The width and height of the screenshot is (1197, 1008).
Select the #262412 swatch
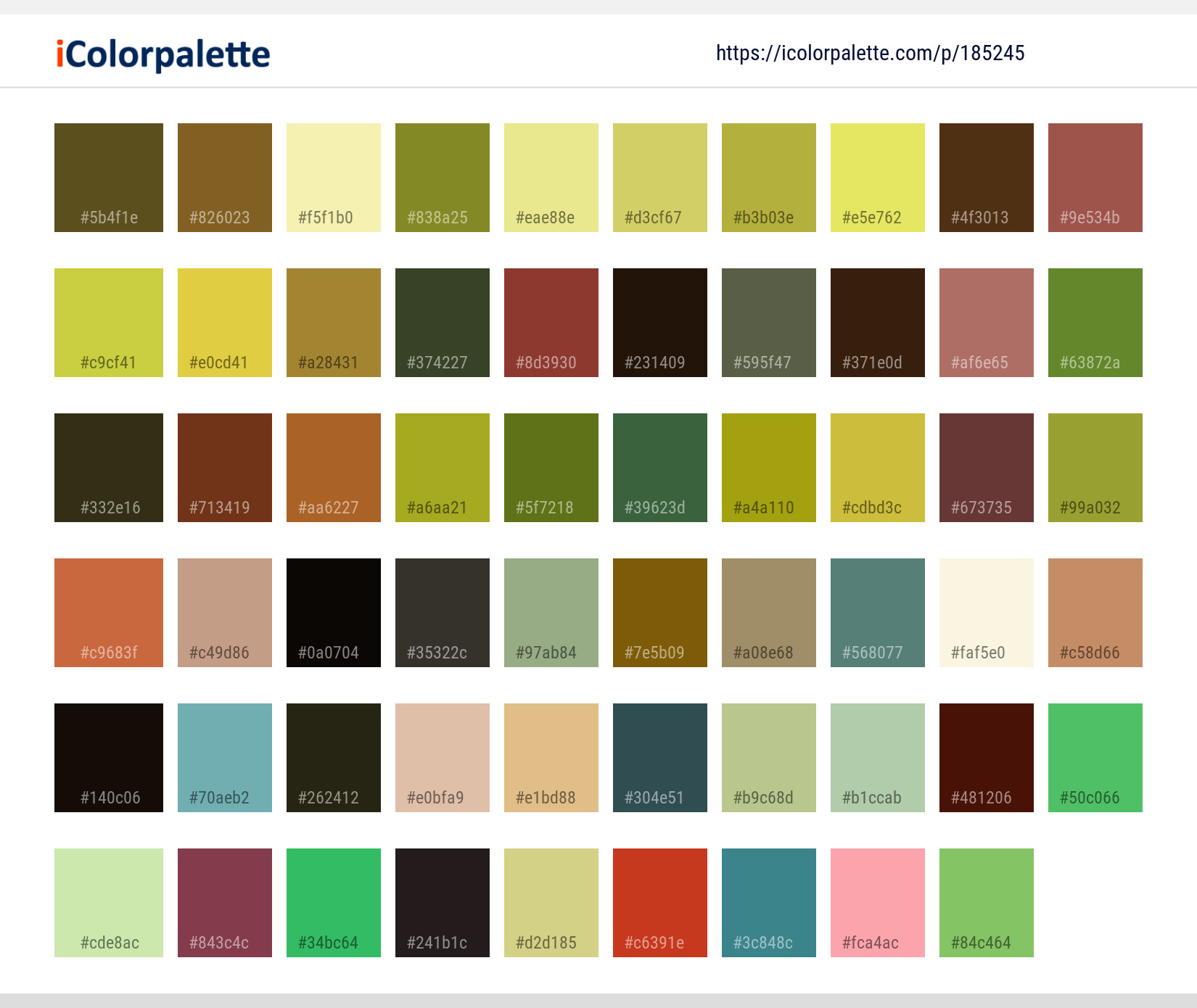pos(334,758)
